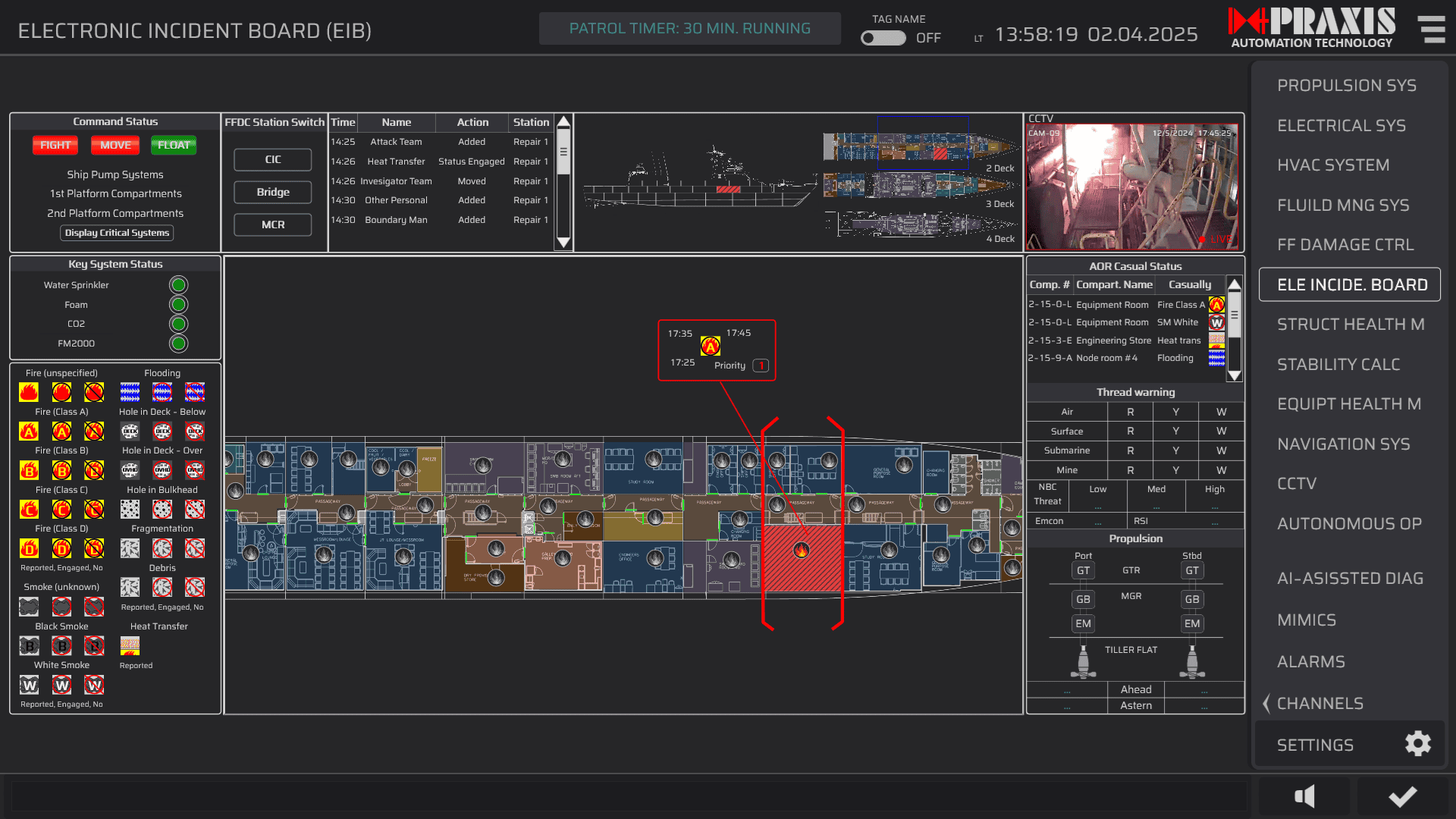Click the fire marker in red compartment
The height and width of the screenshot is (819, 1456).
coord(802,551)
